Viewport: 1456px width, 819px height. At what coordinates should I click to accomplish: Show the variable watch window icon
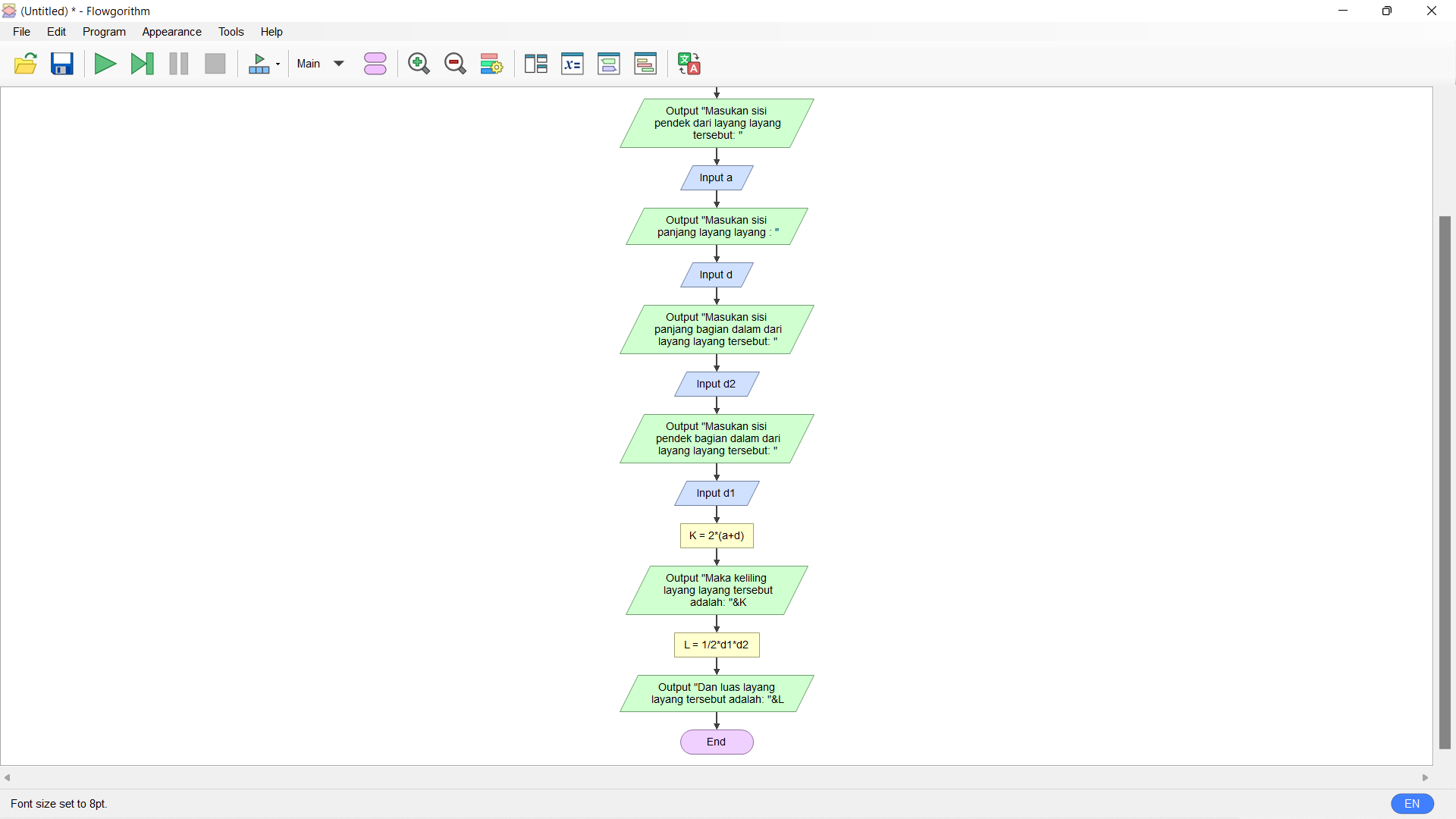point(573,64)
